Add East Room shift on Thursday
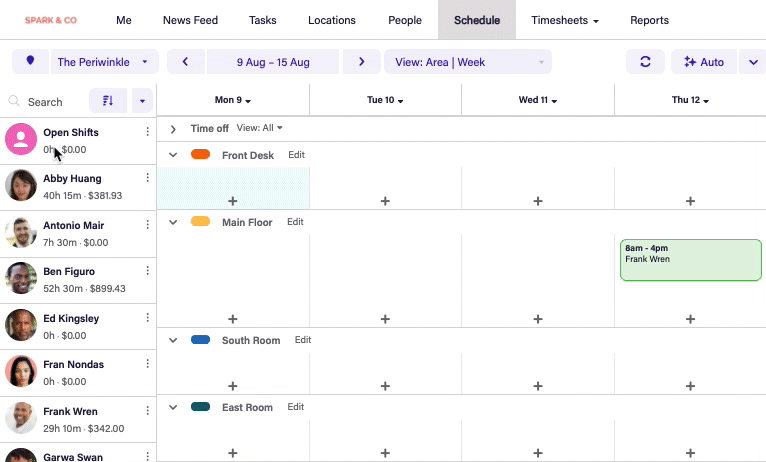Image resolution: width=766 pixels, height=462 pixels. coord(690,453)
